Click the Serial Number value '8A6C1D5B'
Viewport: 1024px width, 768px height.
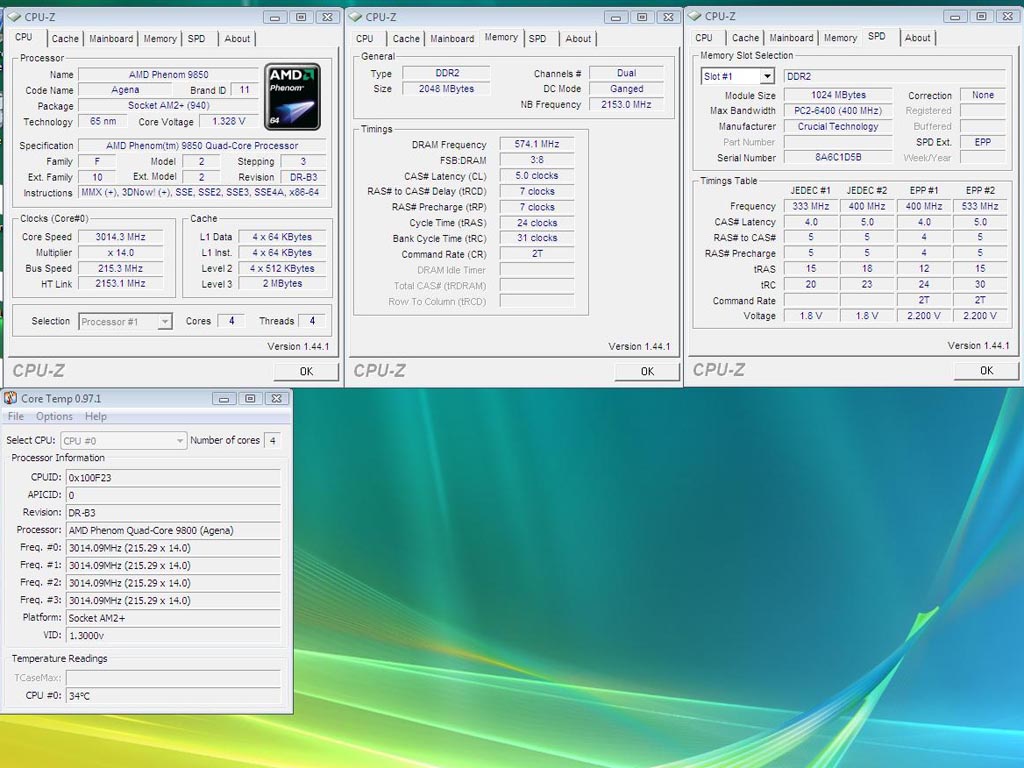pos(839,157)
